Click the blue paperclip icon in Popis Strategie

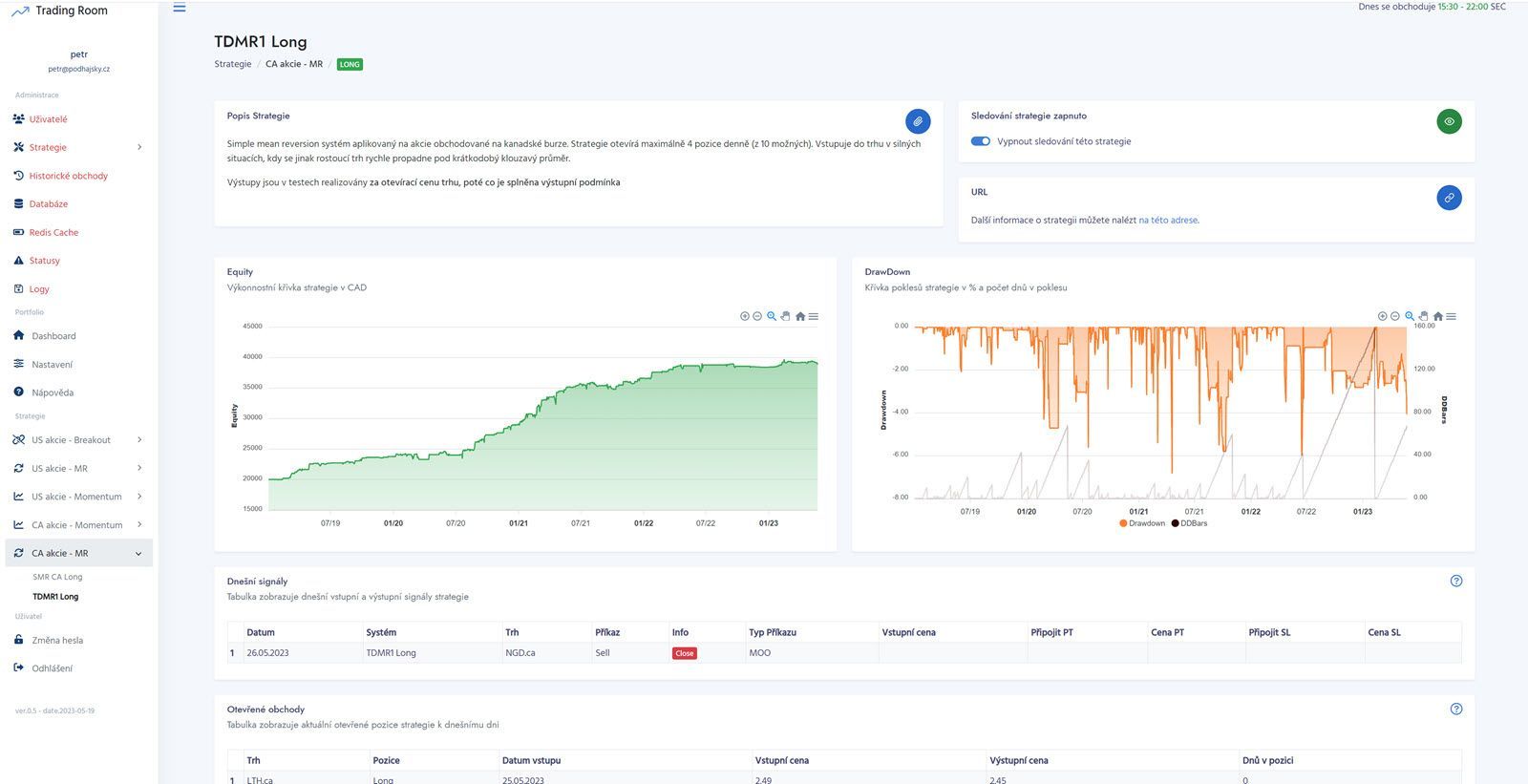917,121
